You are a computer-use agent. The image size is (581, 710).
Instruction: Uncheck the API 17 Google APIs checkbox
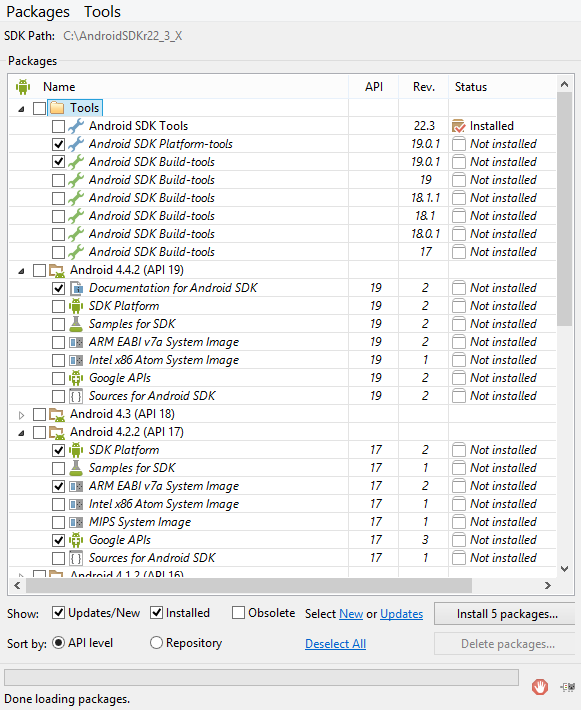(58, 540)
